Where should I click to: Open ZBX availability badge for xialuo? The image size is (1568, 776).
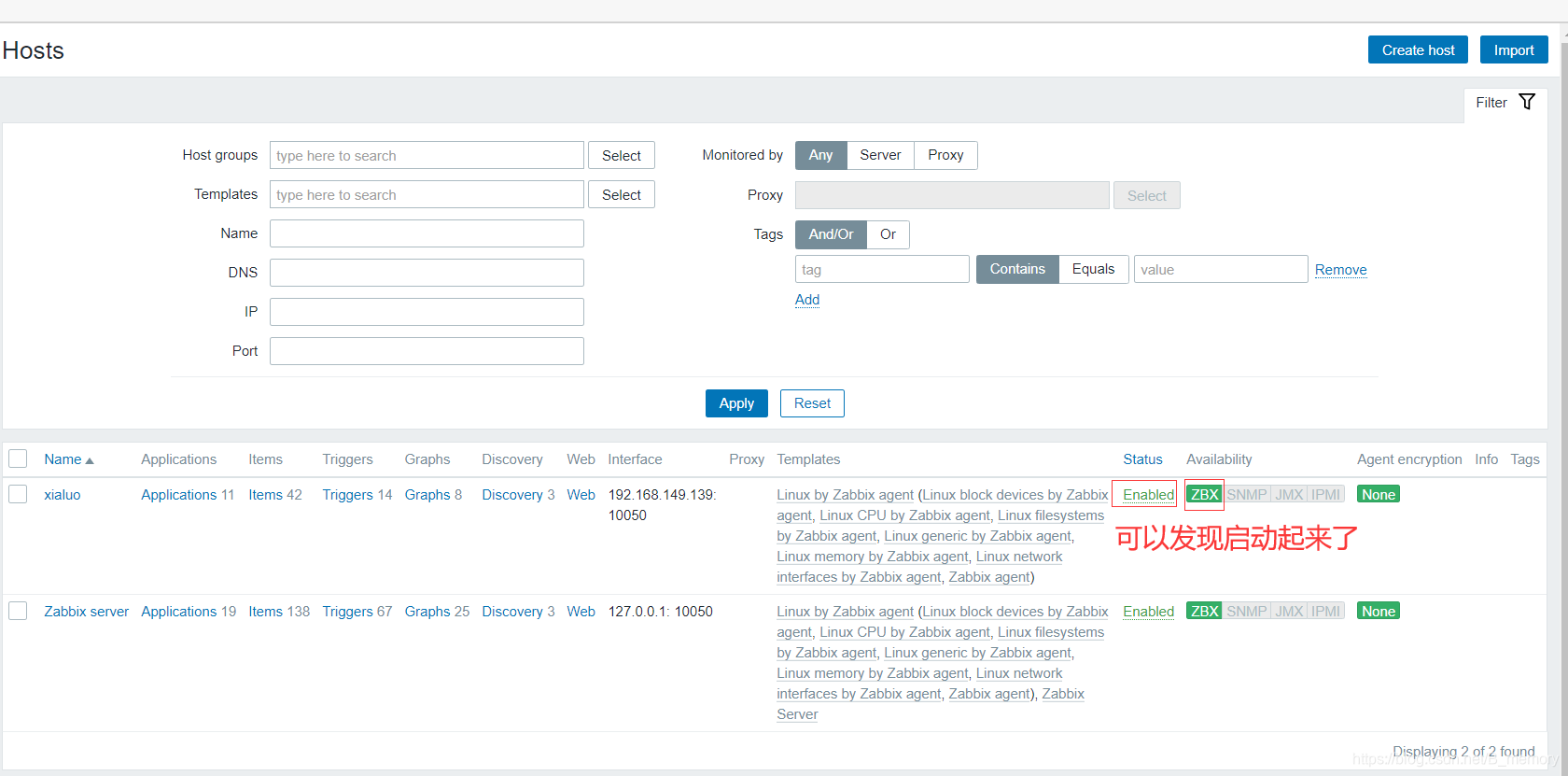1204,494
